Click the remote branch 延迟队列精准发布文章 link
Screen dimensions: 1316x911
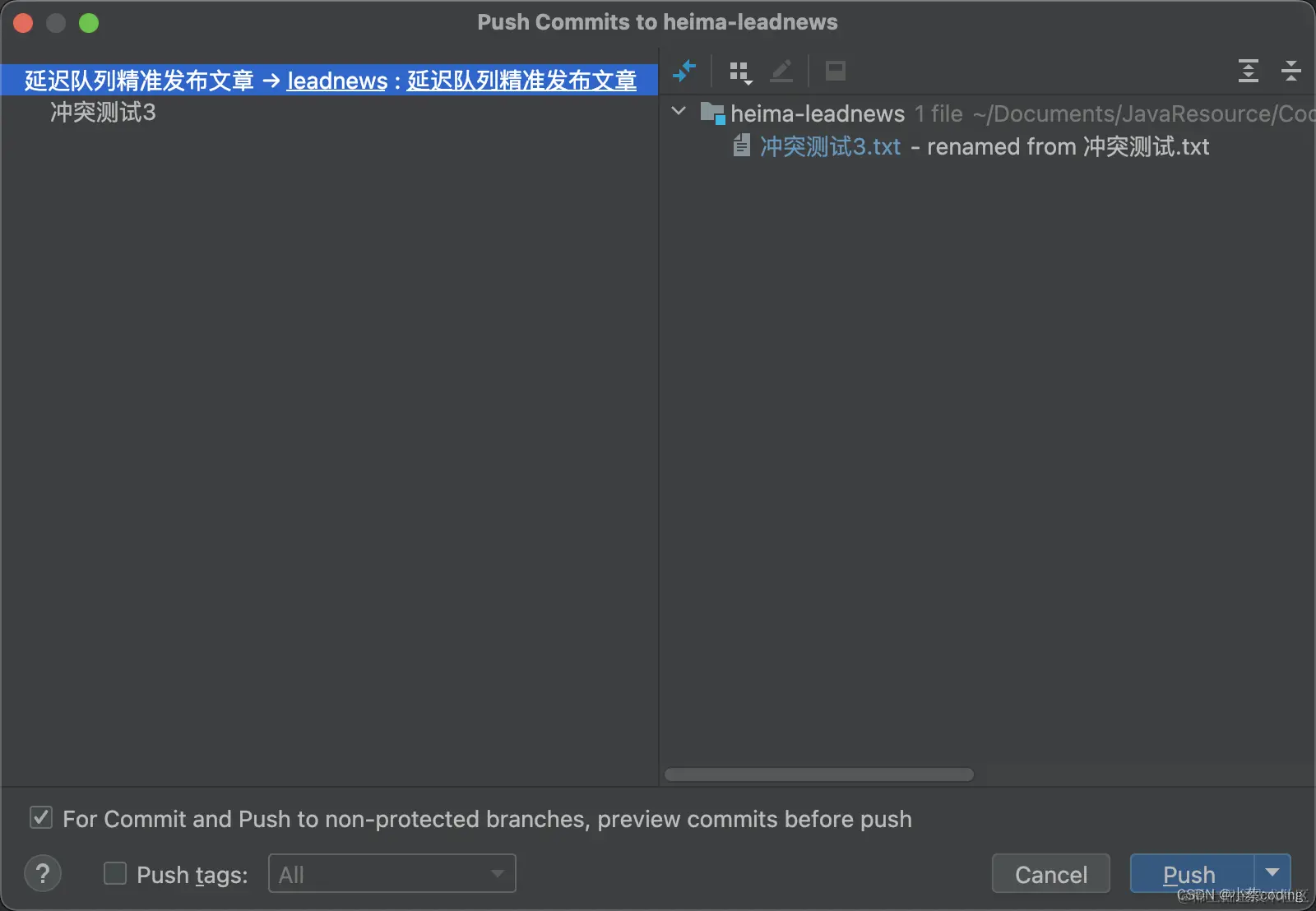pos(521,81)
